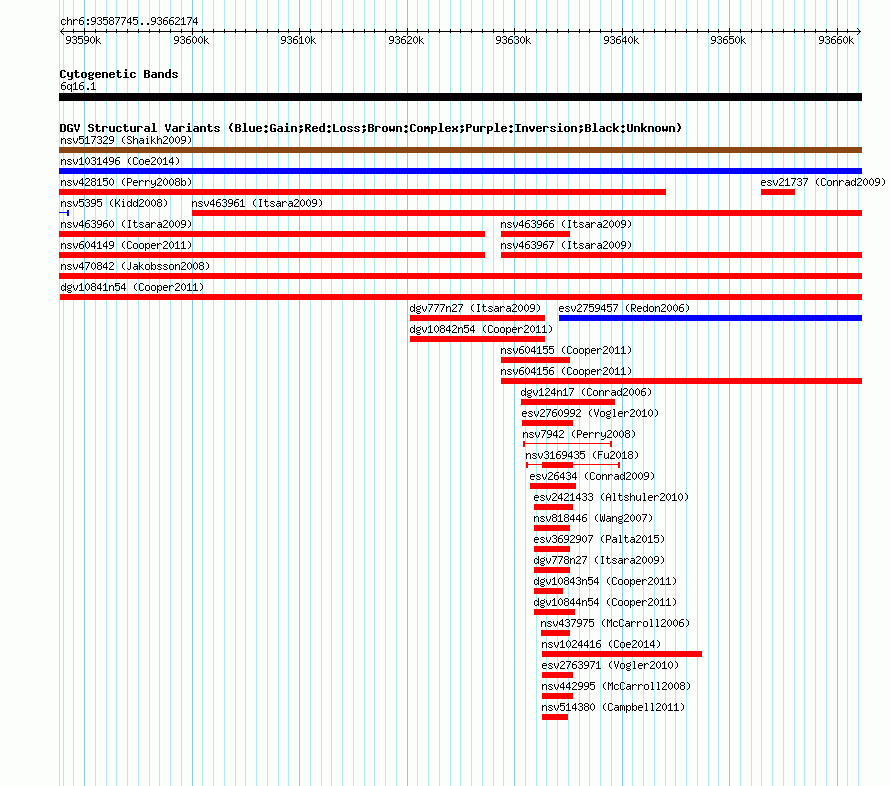Open esv2763971 (Vogler2010) variant
This screenshot has width=890, height=786.
click(x=610, y=665)
